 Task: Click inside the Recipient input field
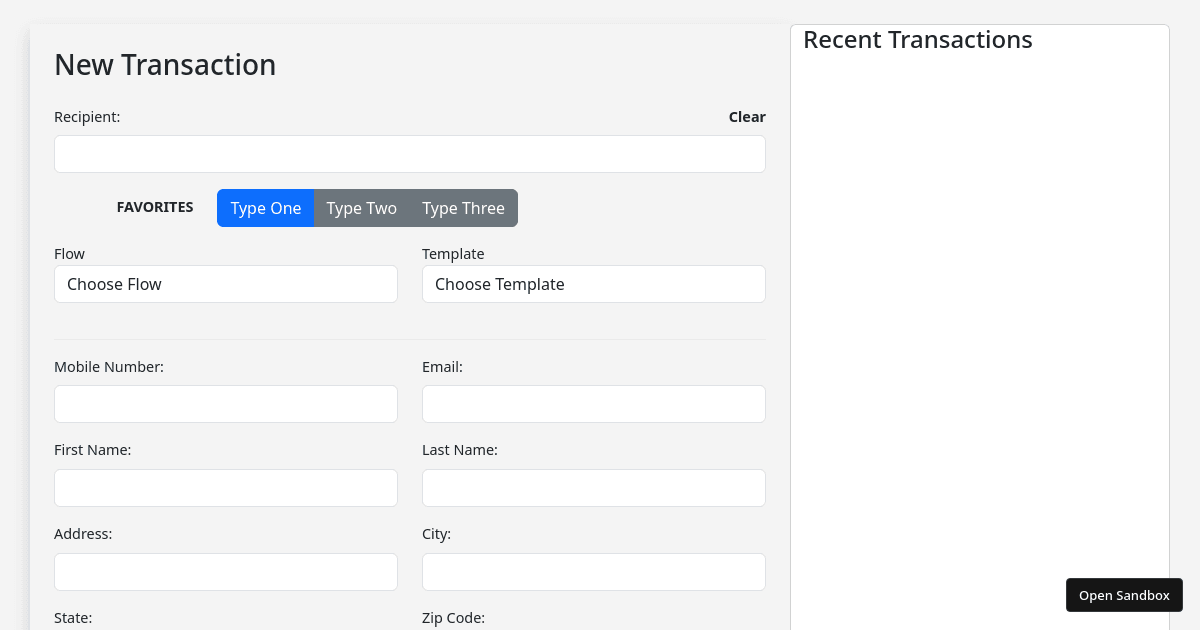(x=409, y=154)
